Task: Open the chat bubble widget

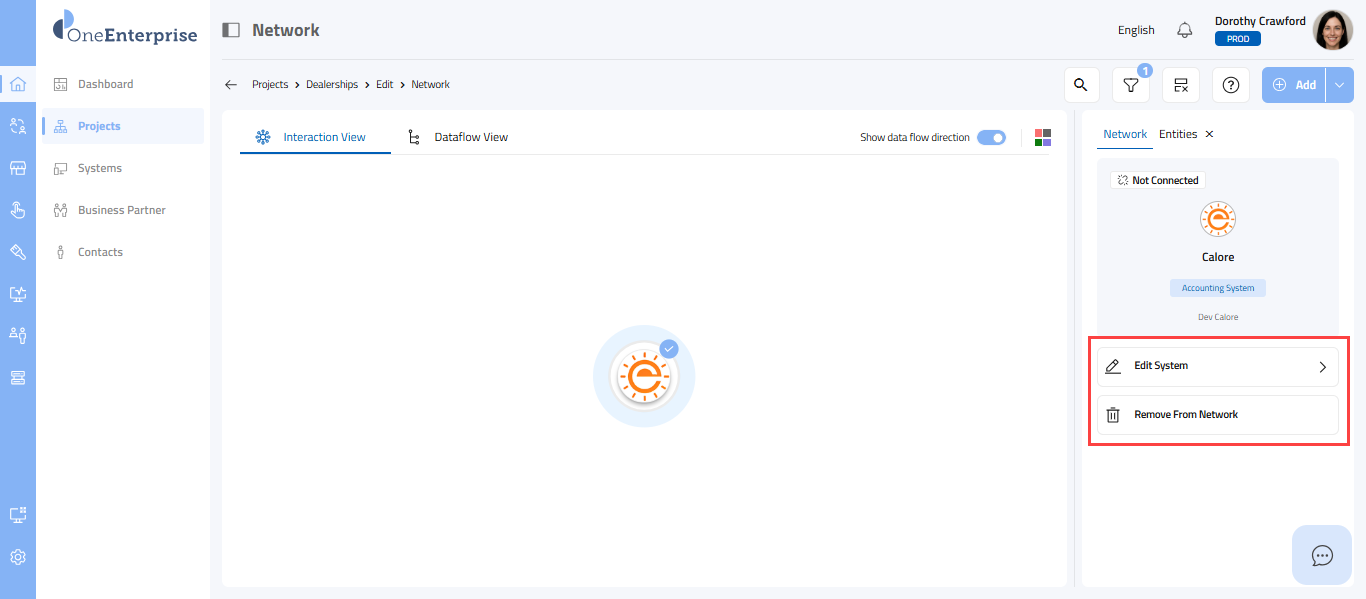Action: click(x=1322, y=555)
